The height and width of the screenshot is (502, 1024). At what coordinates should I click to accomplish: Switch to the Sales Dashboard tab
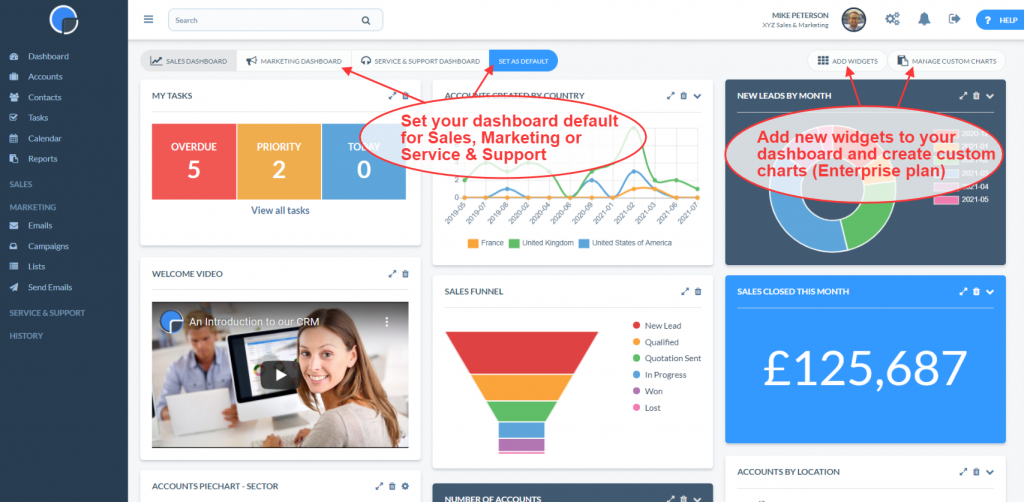(x=189, y=61)
